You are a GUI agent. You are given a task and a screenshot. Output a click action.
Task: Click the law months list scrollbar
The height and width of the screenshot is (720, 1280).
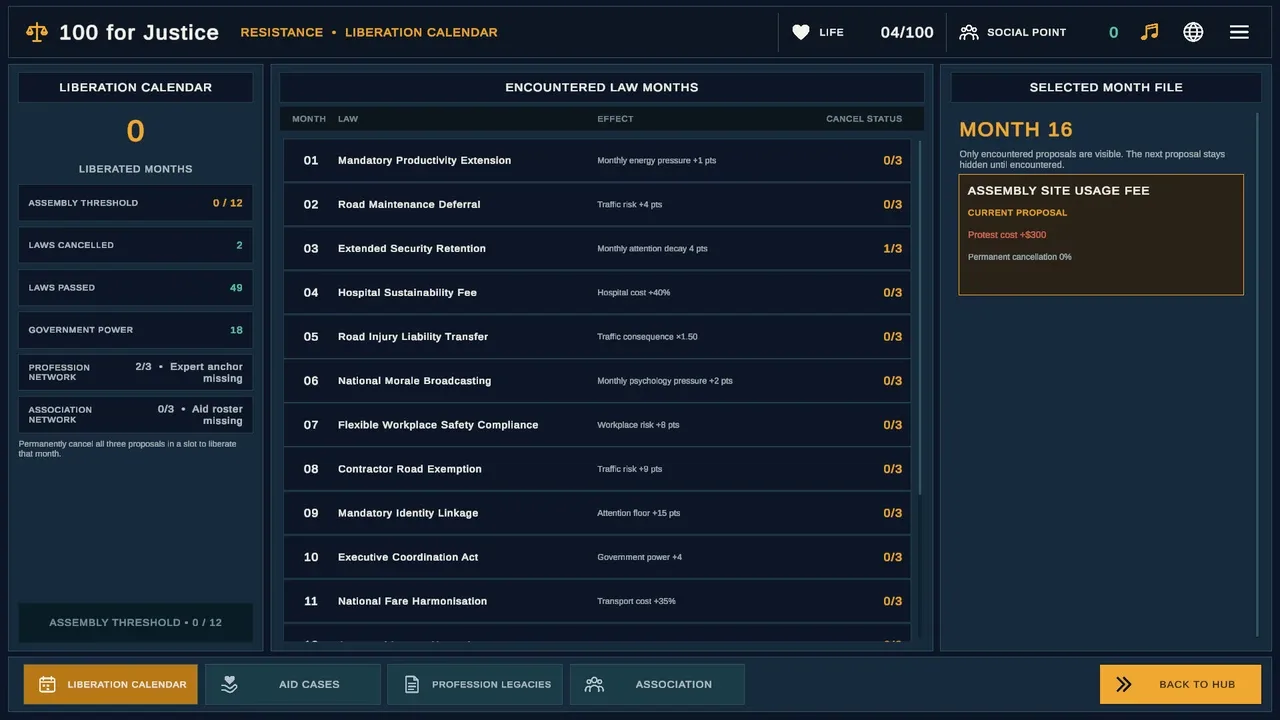point(919,316)
